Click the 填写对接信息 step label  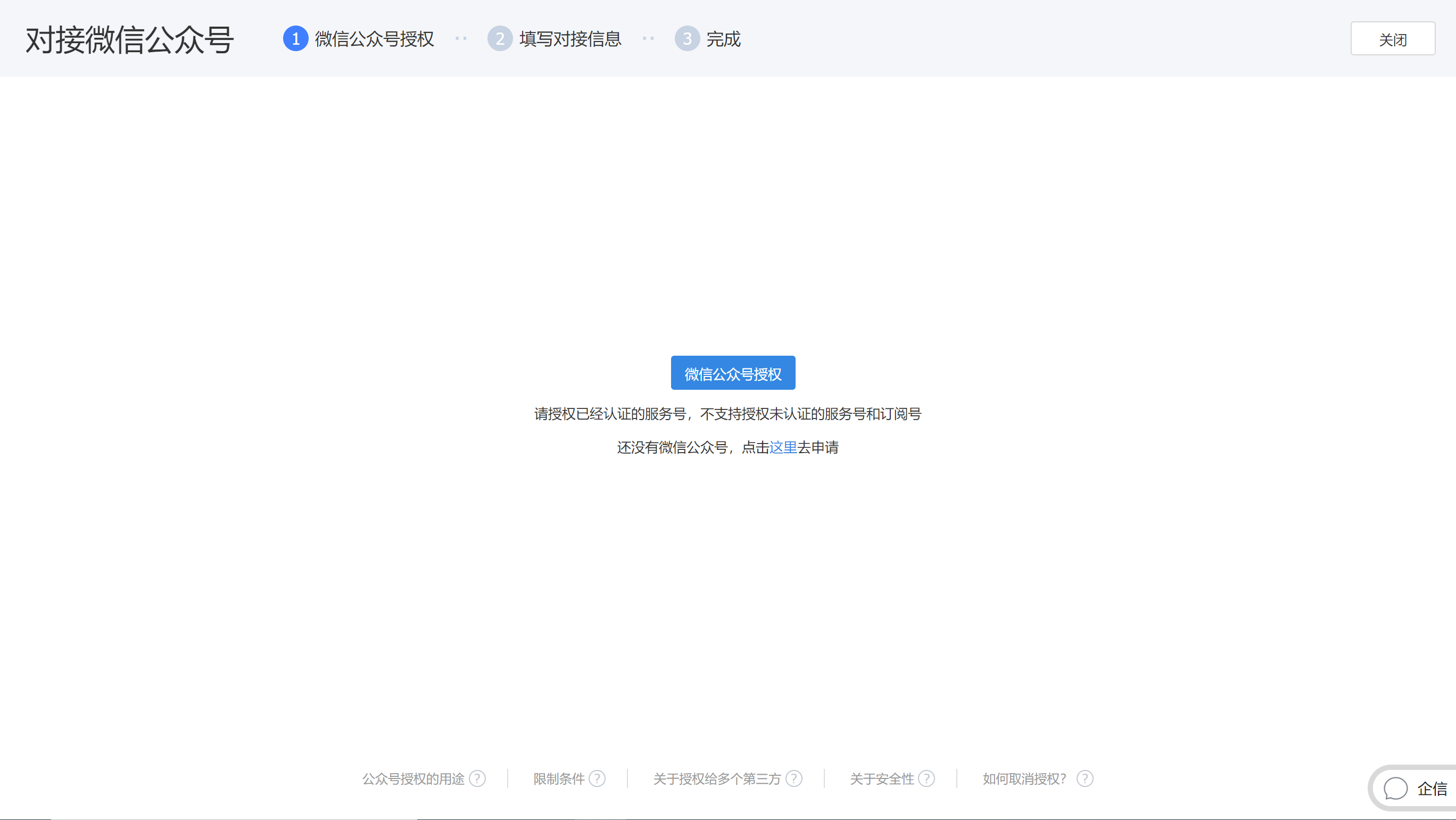tap(570, 39)
